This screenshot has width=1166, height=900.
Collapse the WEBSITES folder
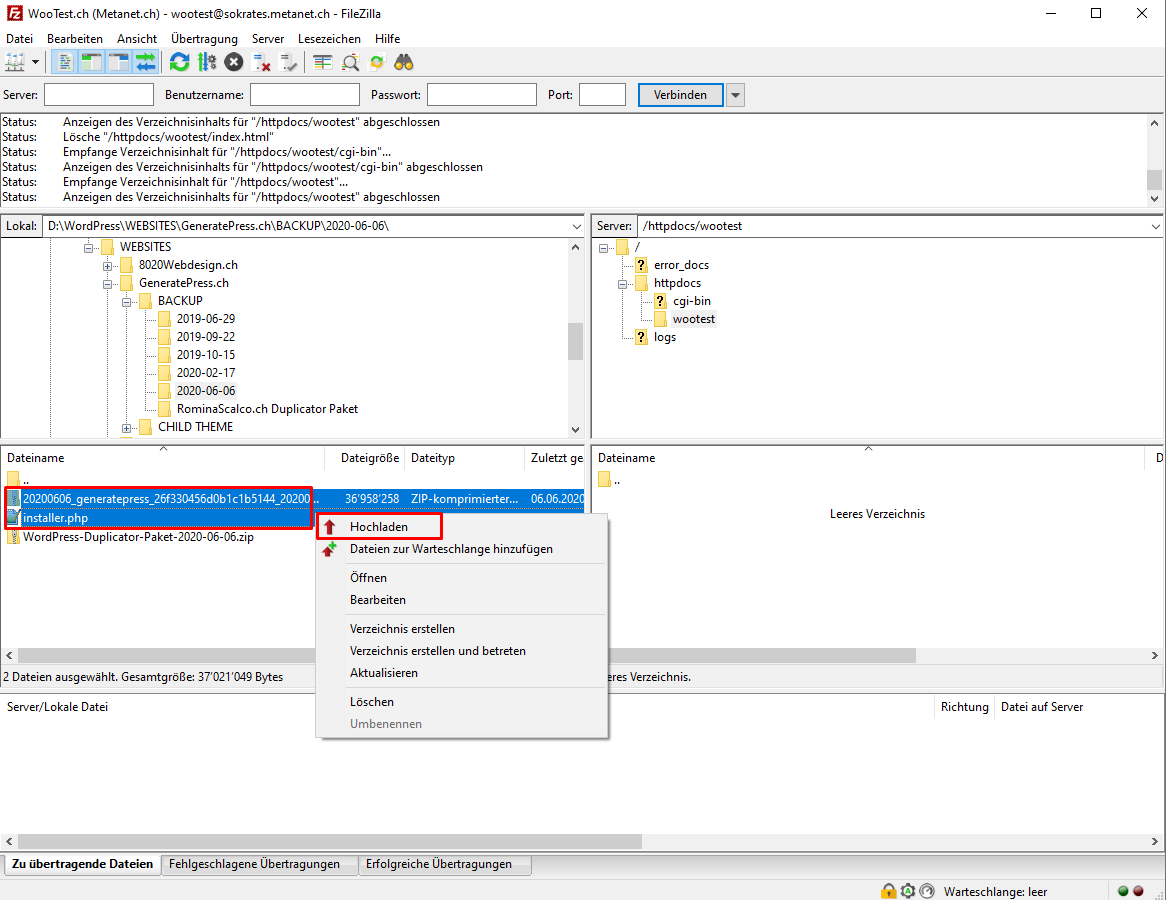click(x=88, y=248)
